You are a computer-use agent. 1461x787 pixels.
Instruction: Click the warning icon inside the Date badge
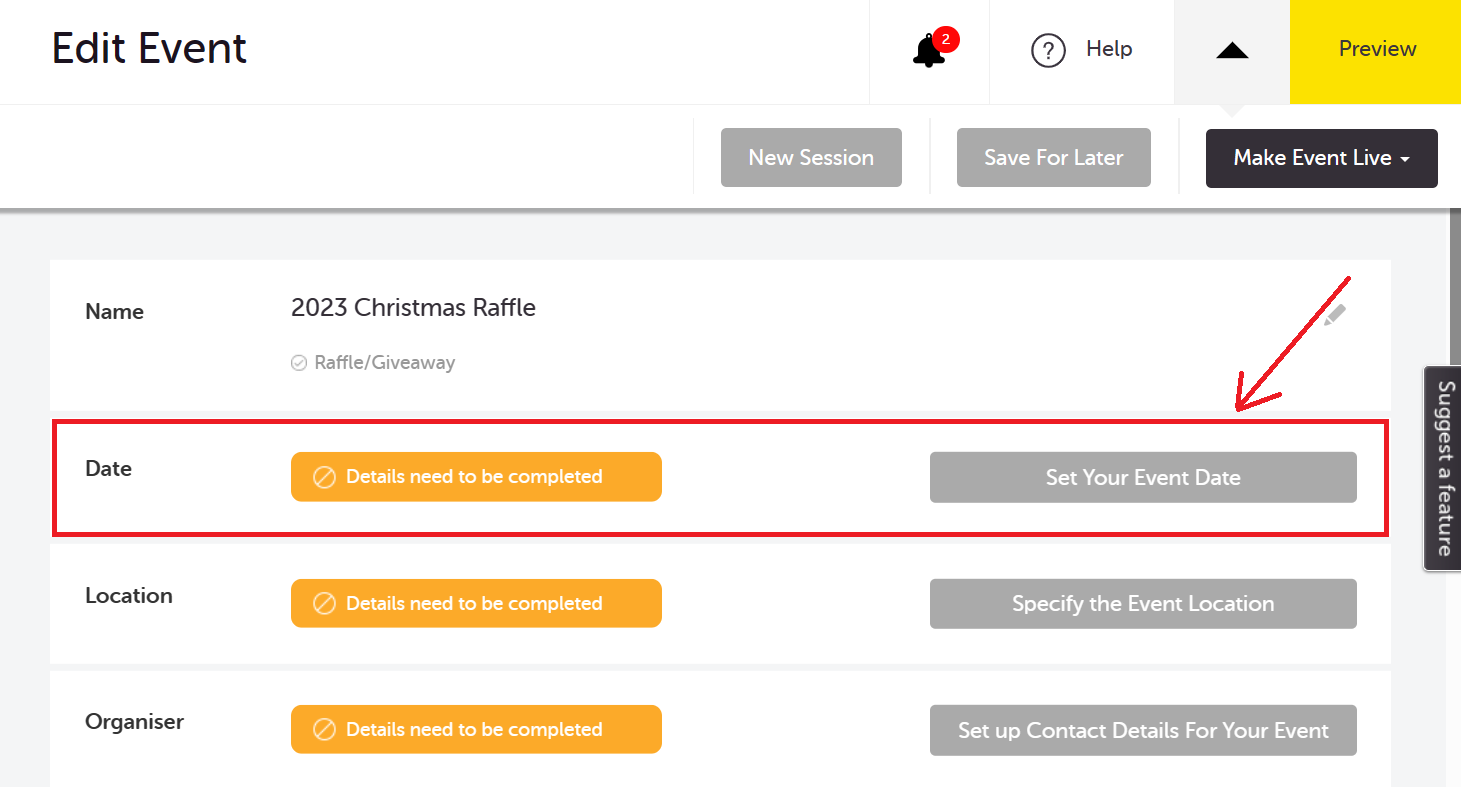(322, 477)
